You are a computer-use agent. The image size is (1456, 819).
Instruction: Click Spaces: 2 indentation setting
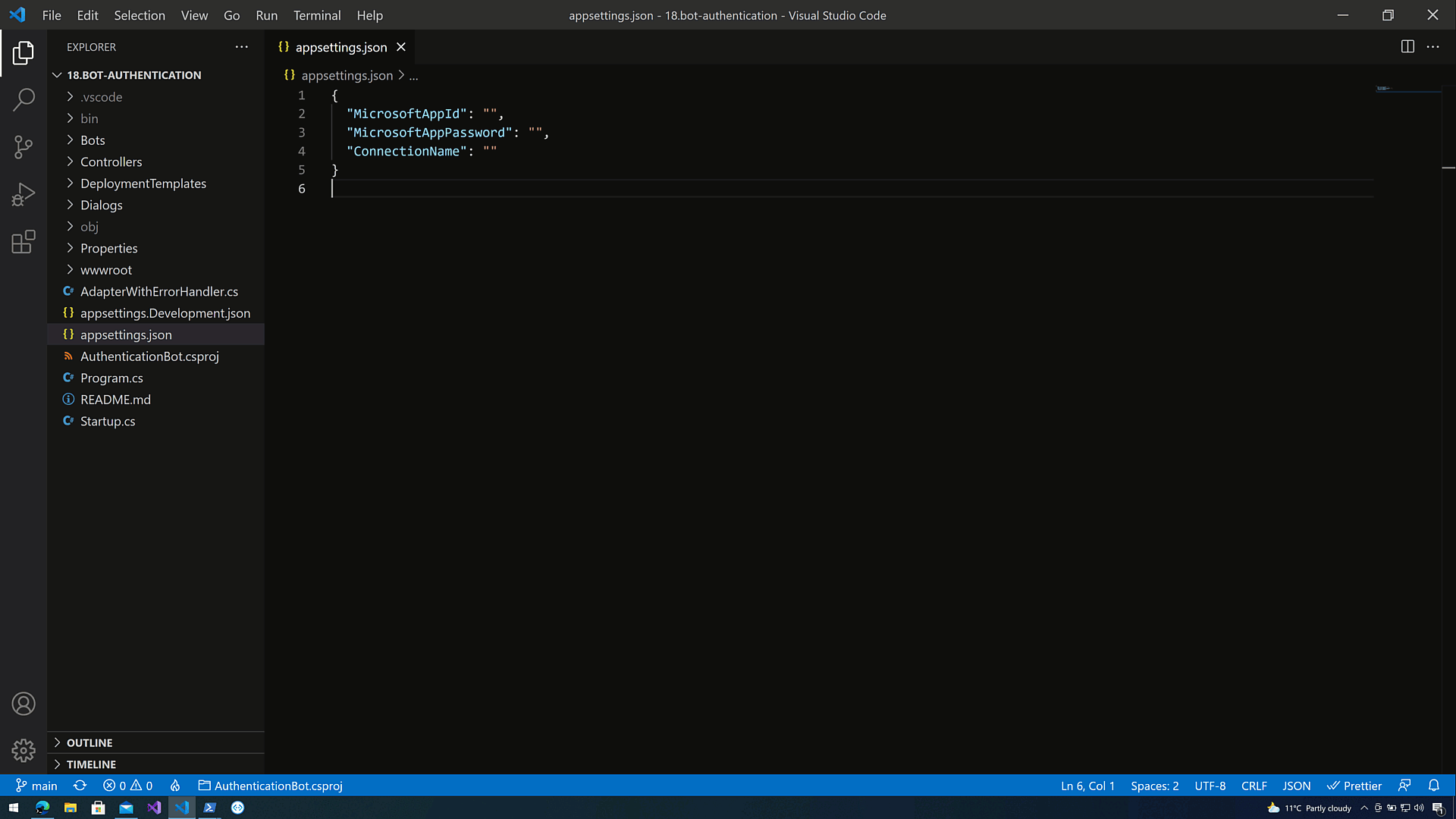click(1154, 786)
